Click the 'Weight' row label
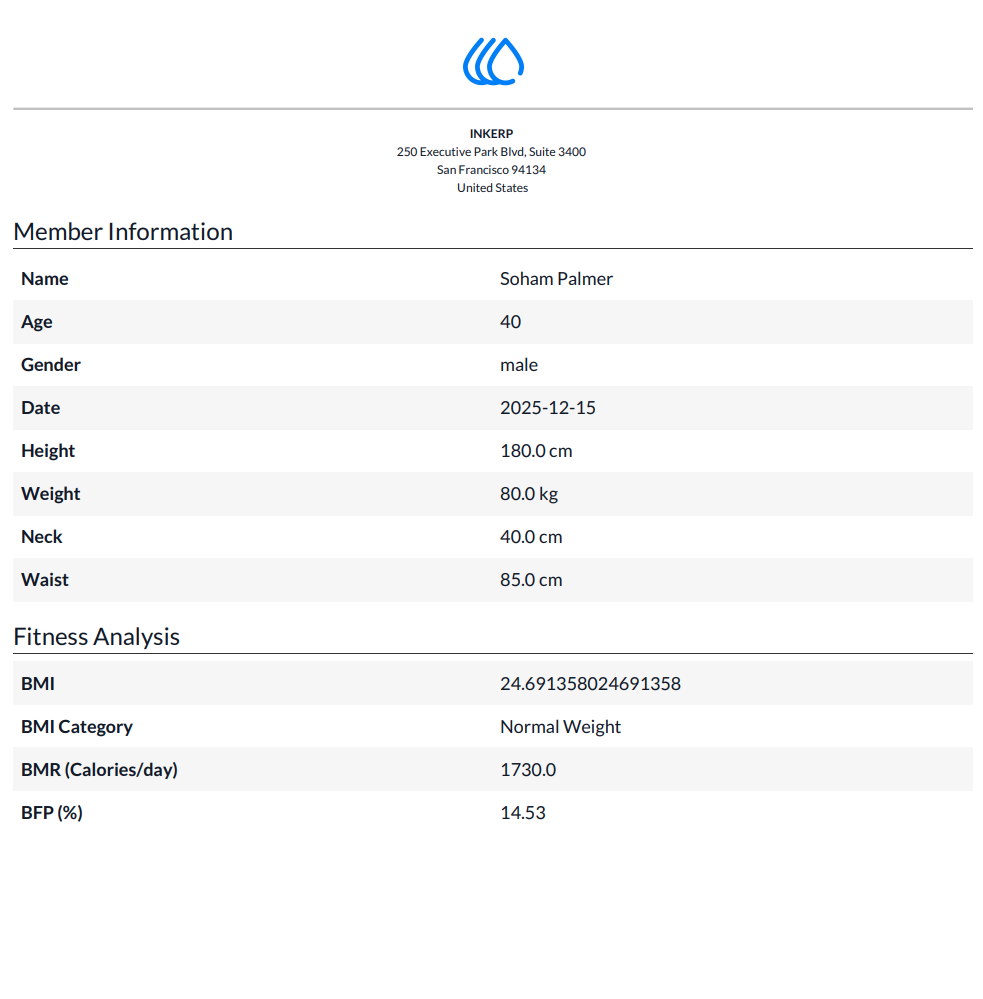The width and height of the screenshot is (983, 999). [50, 494]
